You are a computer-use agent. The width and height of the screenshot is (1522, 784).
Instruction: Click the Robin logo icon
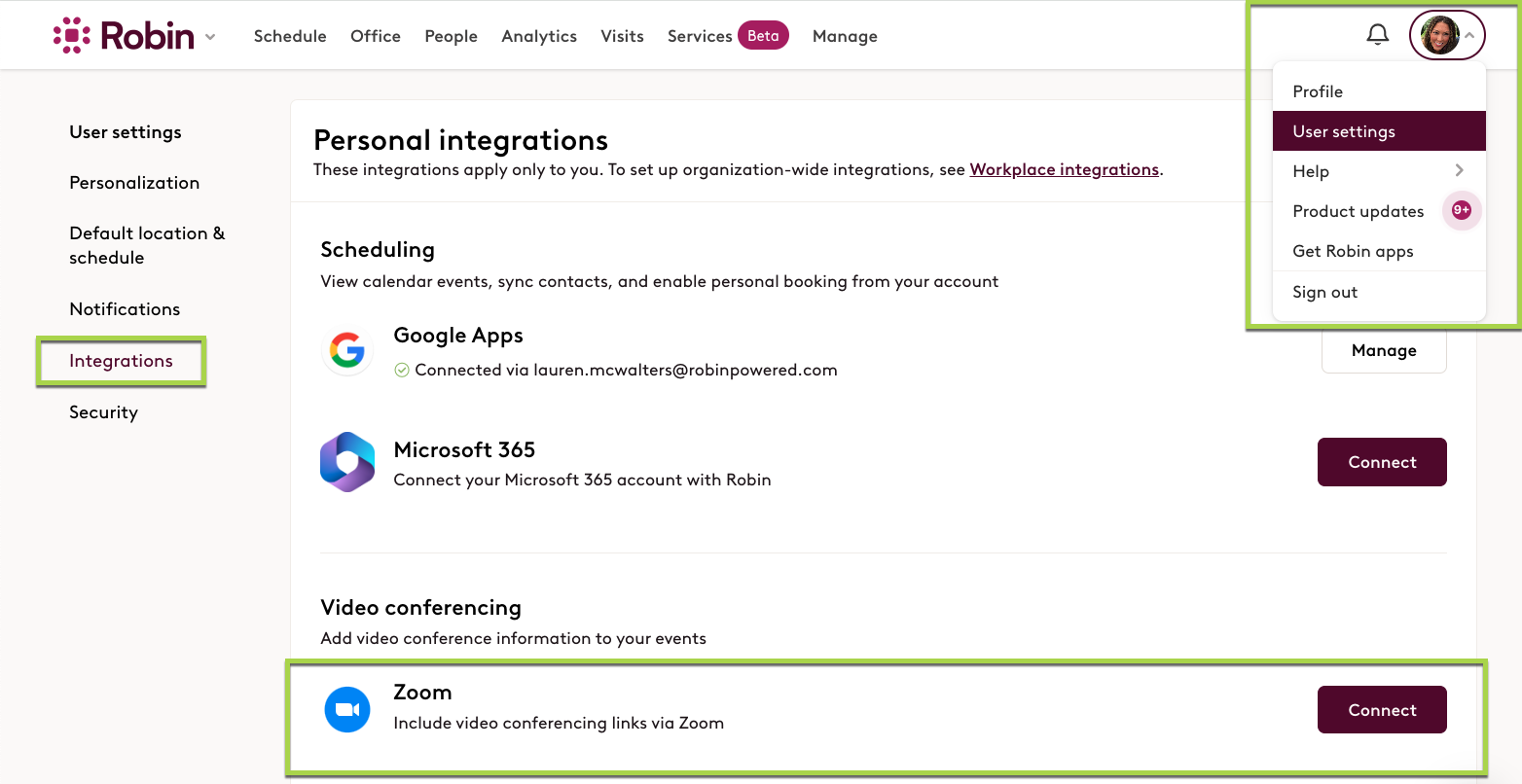pyautogui.click(x=71, y=35)
